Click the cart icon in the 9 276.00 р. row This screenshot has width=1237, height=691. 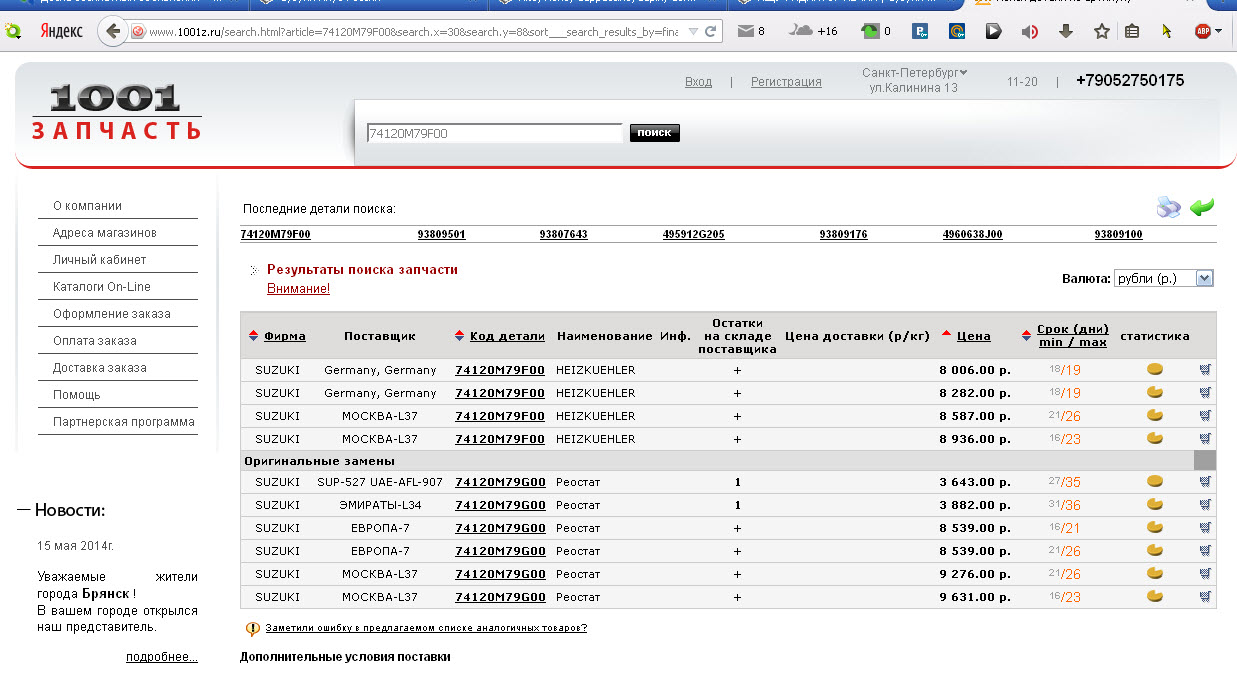[x=1205, y=574]
